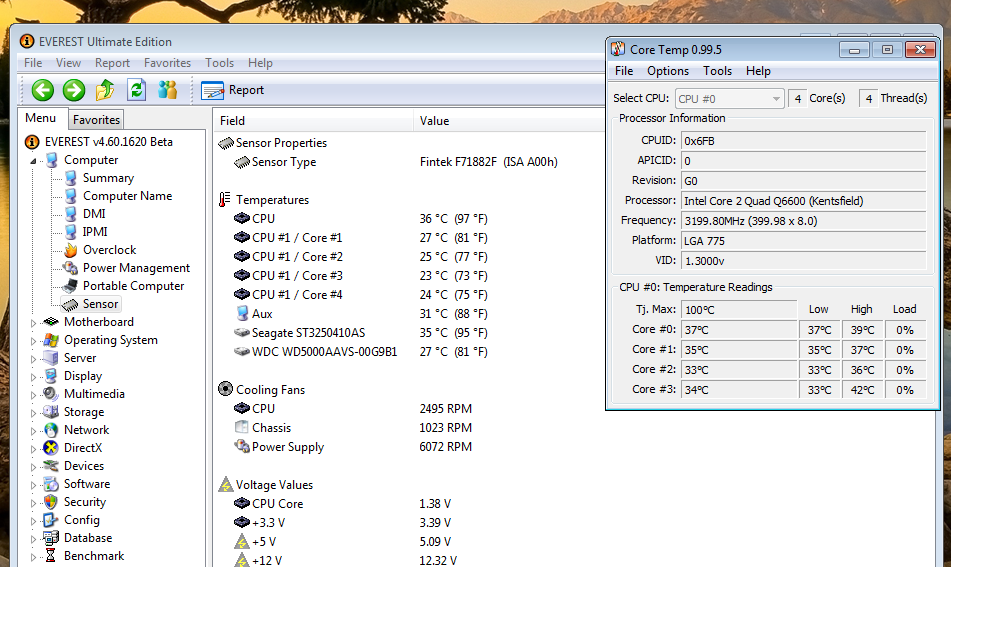1008x630 pixels.
Task: Select Power Management in the tree
Action: pos(136,268)
